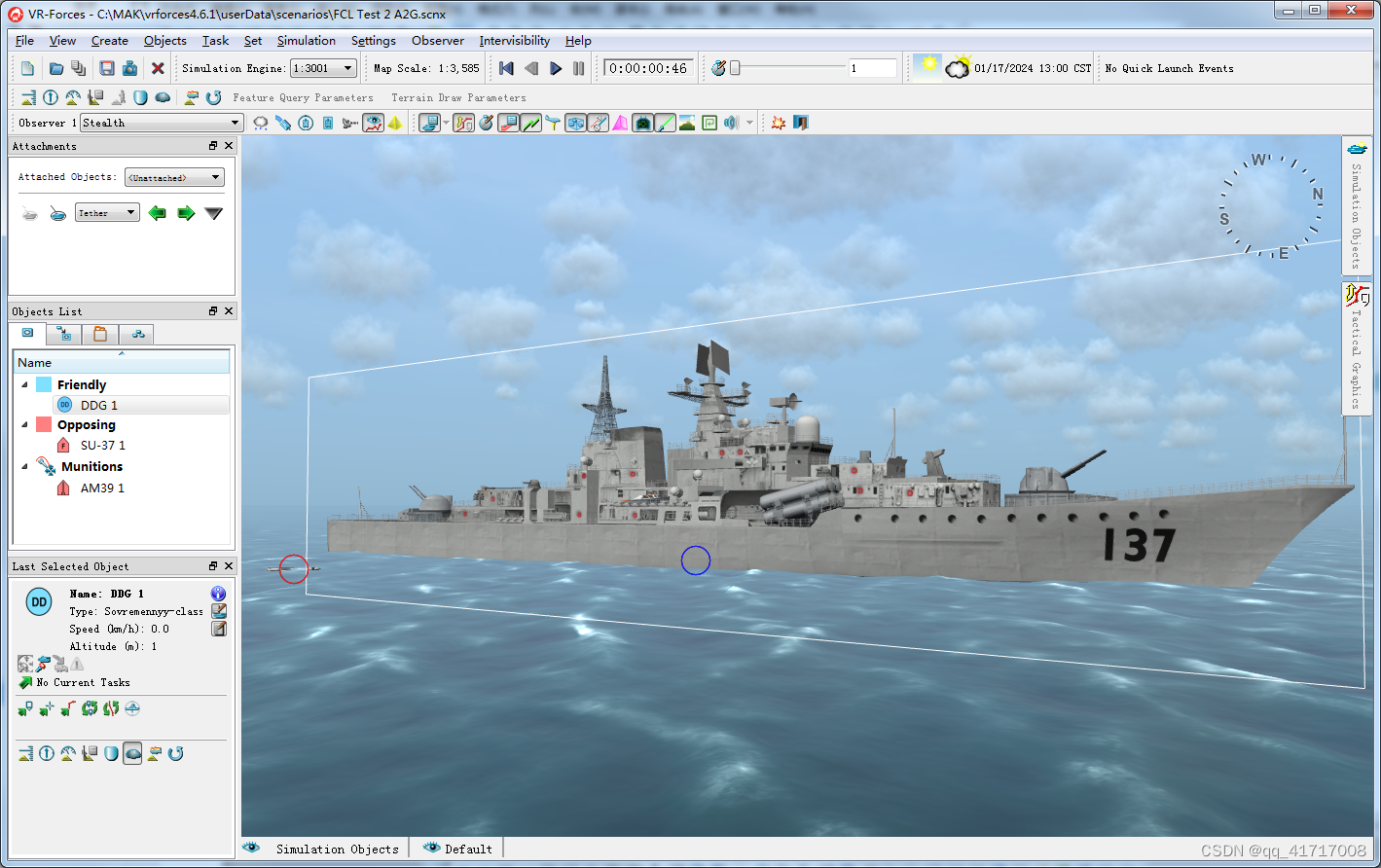
Task: Expand the Attached Objects dropdown
Action: click(x=175, y=177)
